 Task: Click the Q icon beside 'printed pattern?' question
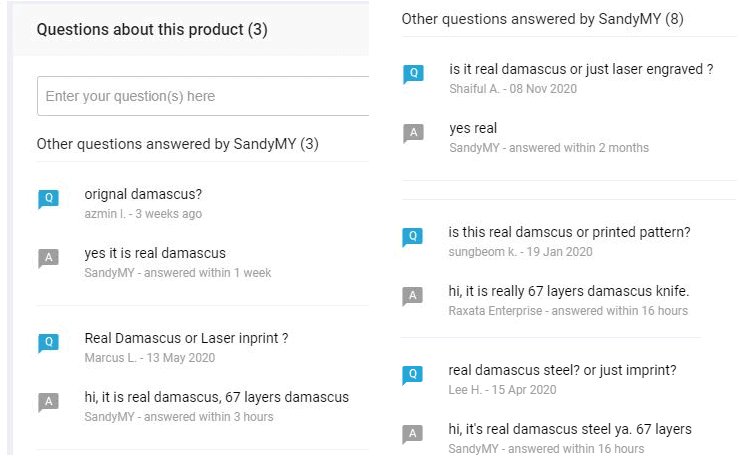click(412, 237)
